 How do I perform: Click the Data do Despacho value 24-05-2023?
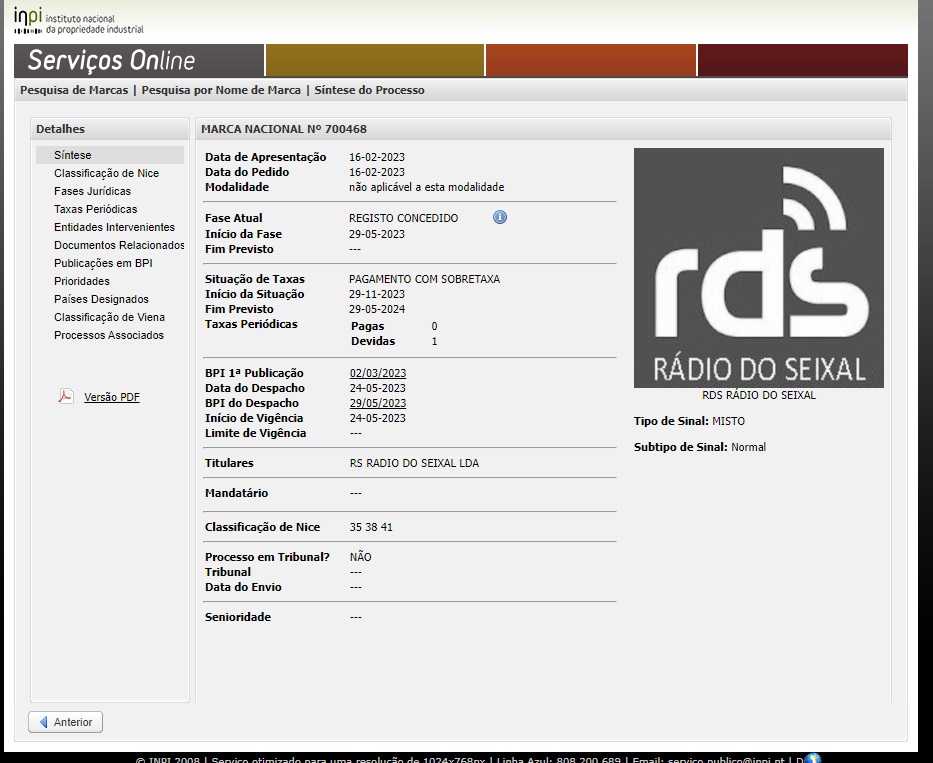(378, 388)
